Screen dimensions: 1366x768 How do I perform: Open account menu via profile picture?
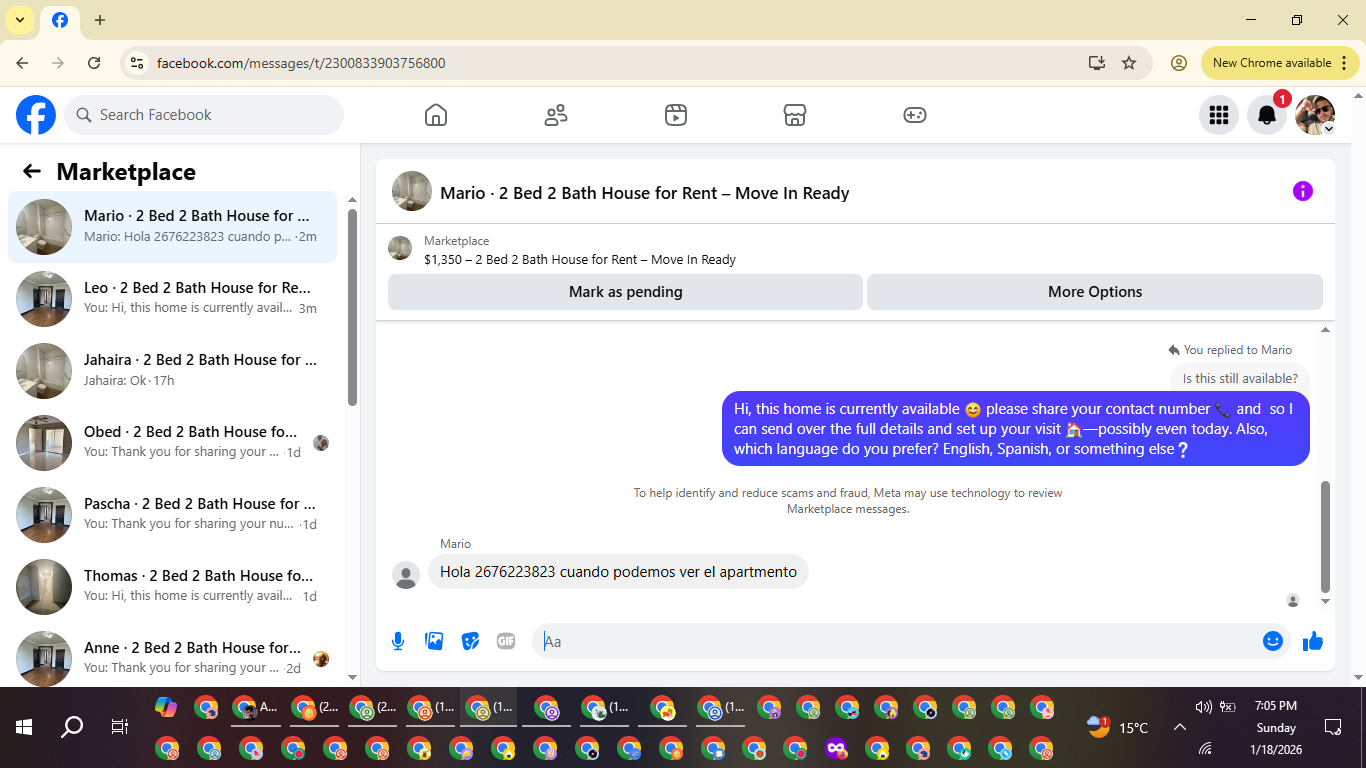tap(1315, 115)
